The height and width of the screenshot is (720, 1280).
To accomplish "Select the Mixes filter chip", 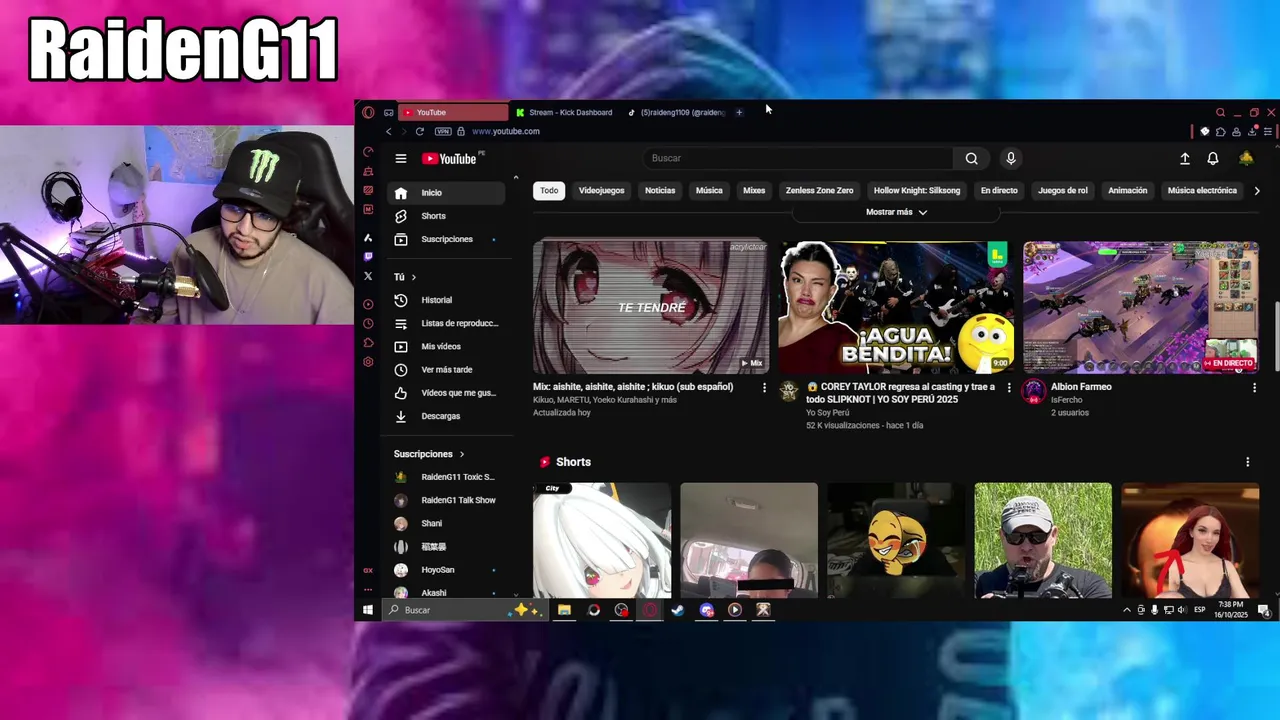I will click(x=754, y=190).
